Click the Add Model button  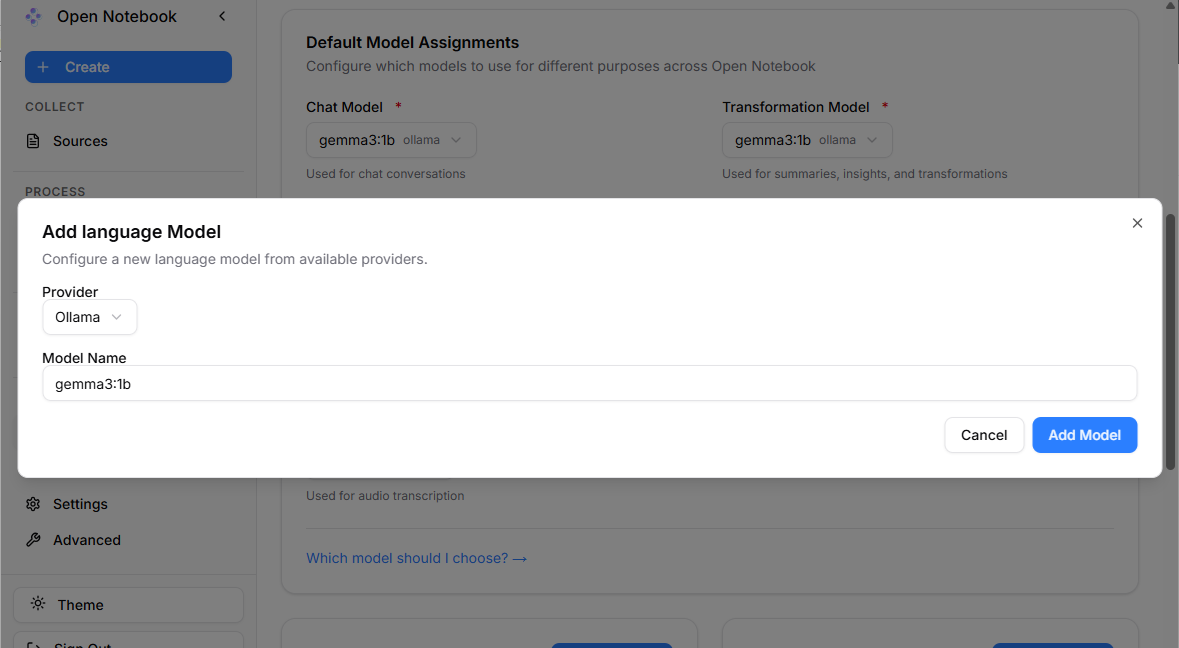(1084, 435)
